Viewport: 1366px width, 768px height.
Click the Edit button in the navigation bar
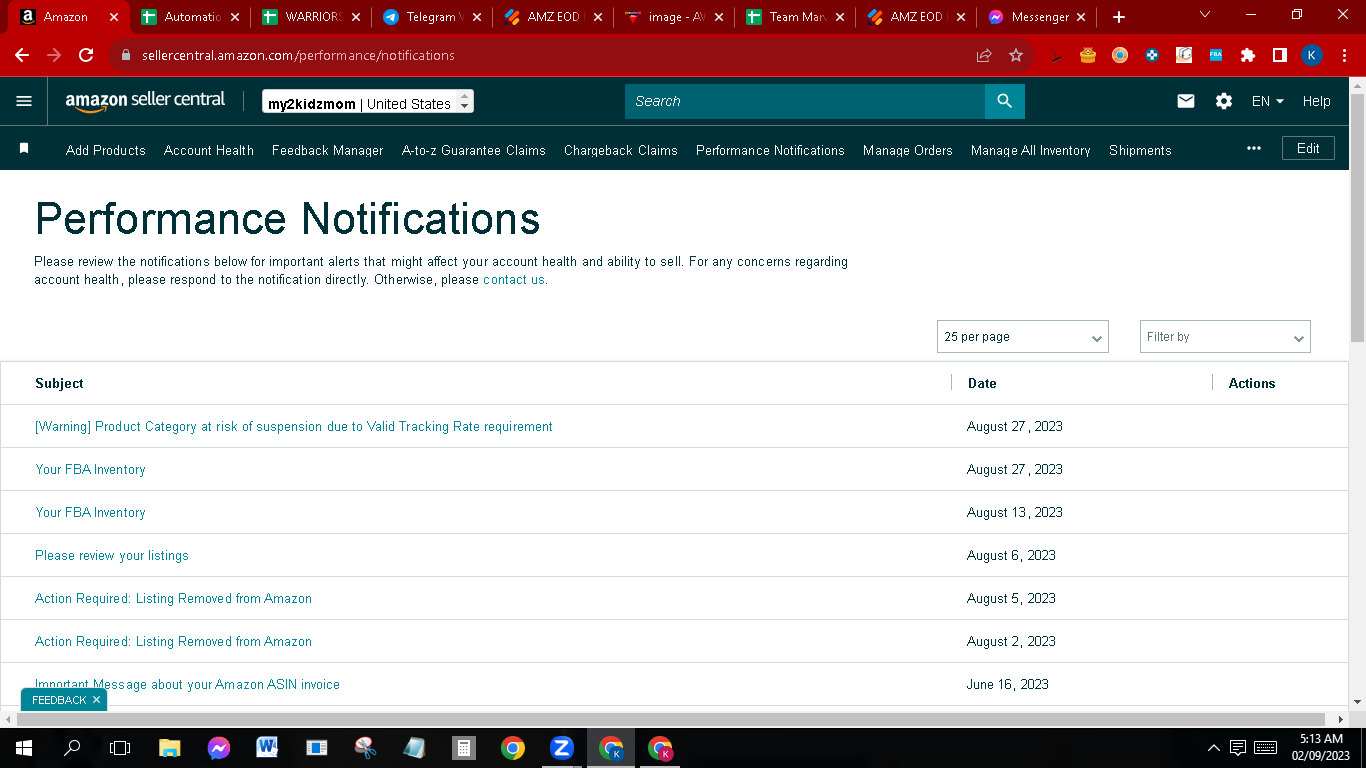(x=1308, y=148)
